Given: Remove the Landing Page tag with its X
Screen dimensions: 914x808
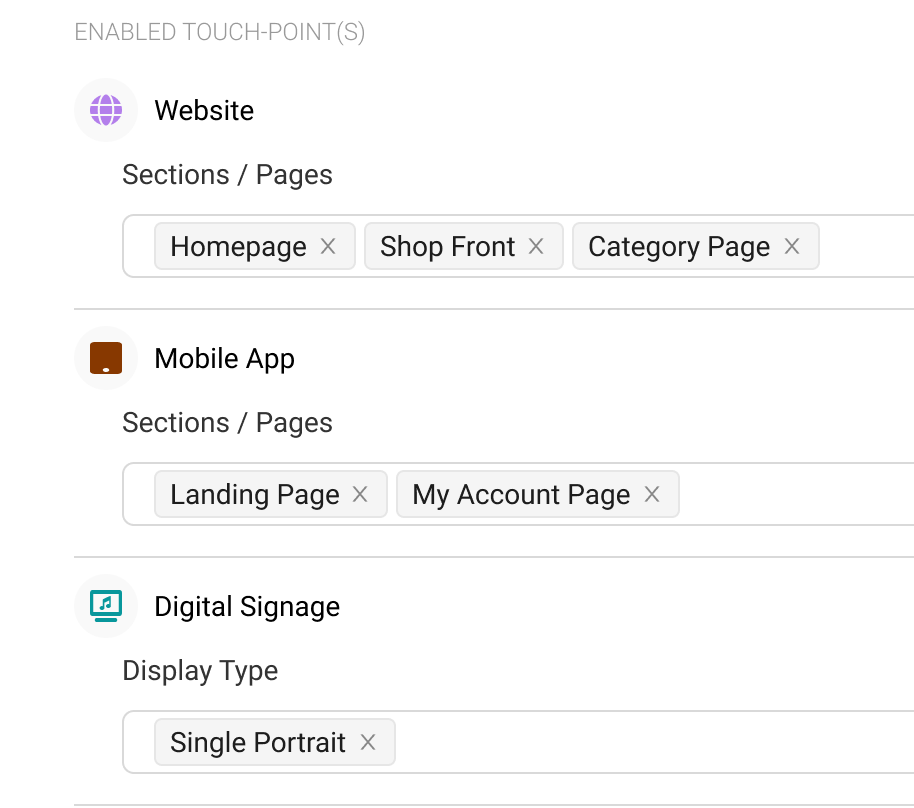Looking at the screenshot, I should [x=360, y=494].
